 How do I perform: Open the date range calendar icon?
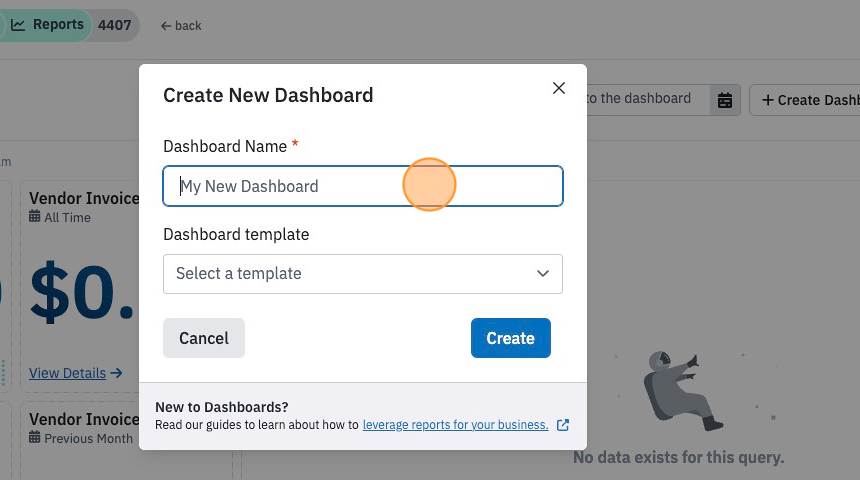click(x=725, y=100)
